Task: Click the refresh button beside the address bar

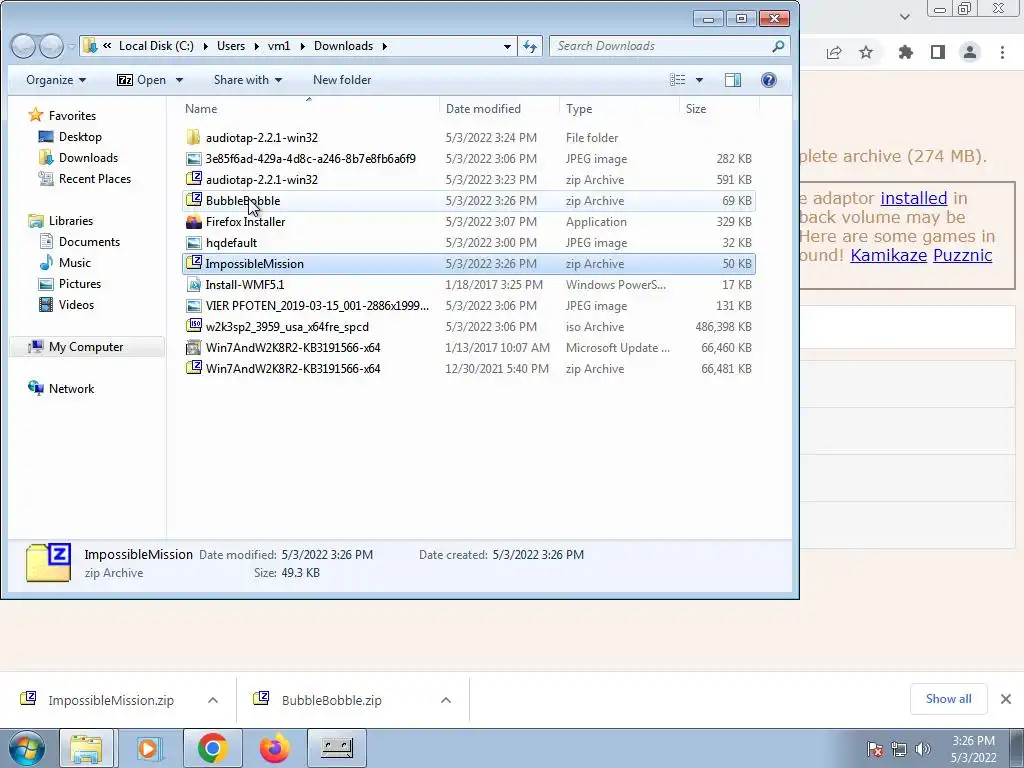Action: tap(530, 46)
